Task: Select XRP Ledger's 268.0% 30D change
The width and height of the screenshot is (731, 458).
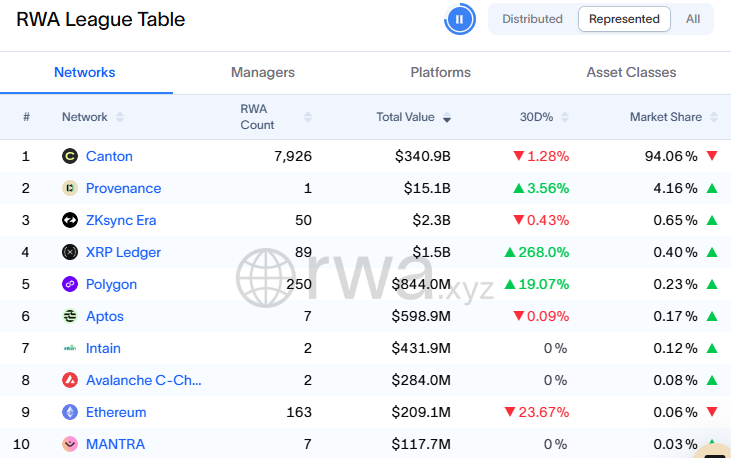Action: click(x=537, y=252)
